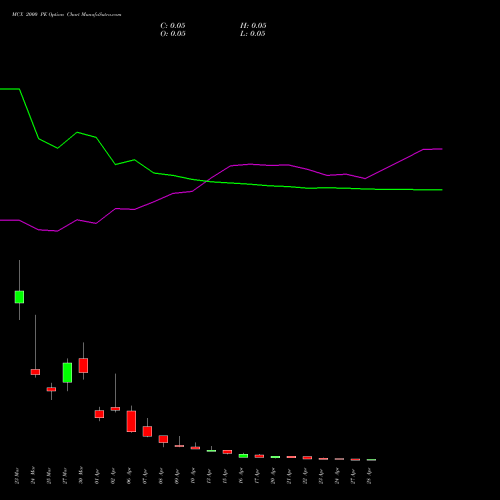Click the '24 Mar' date axis label
The width and height of the screenshot is (500, 500).
pyautogui.click(x=33, y=476)
